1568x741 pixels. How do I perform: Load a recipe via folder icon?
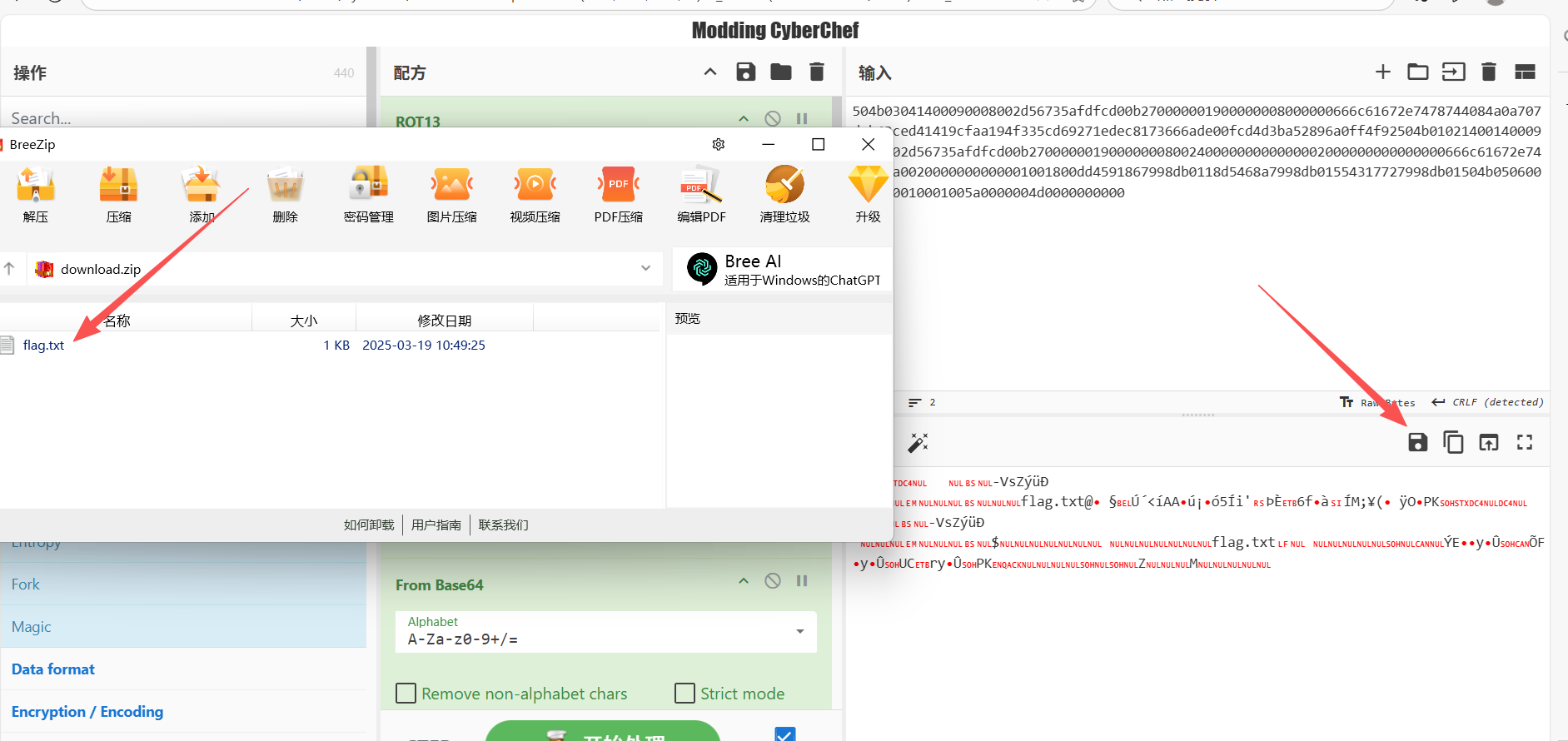(781, 72)
